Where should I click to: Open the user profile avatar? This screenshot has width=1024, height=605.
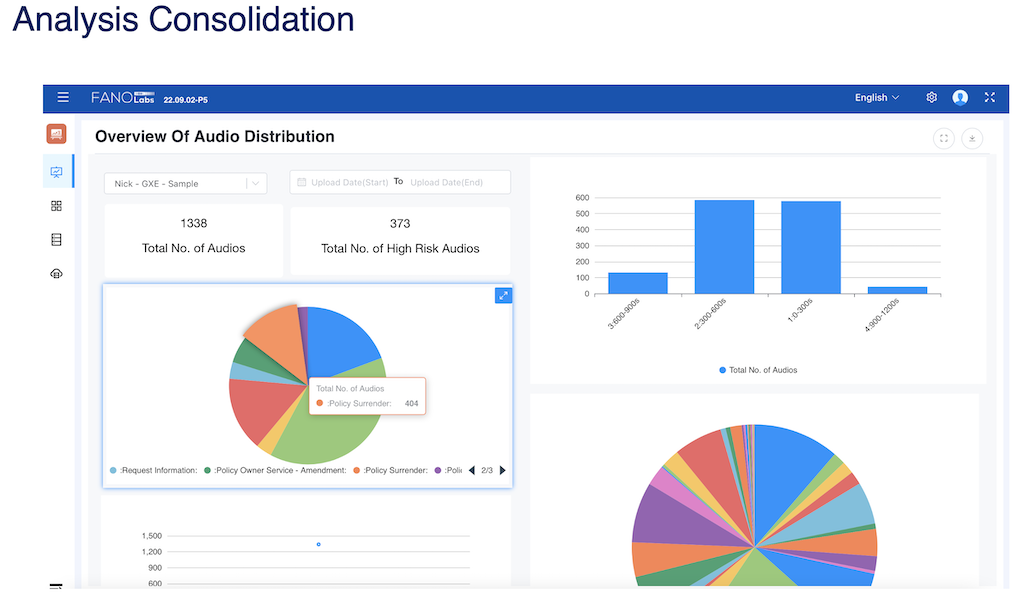[960, 97]
